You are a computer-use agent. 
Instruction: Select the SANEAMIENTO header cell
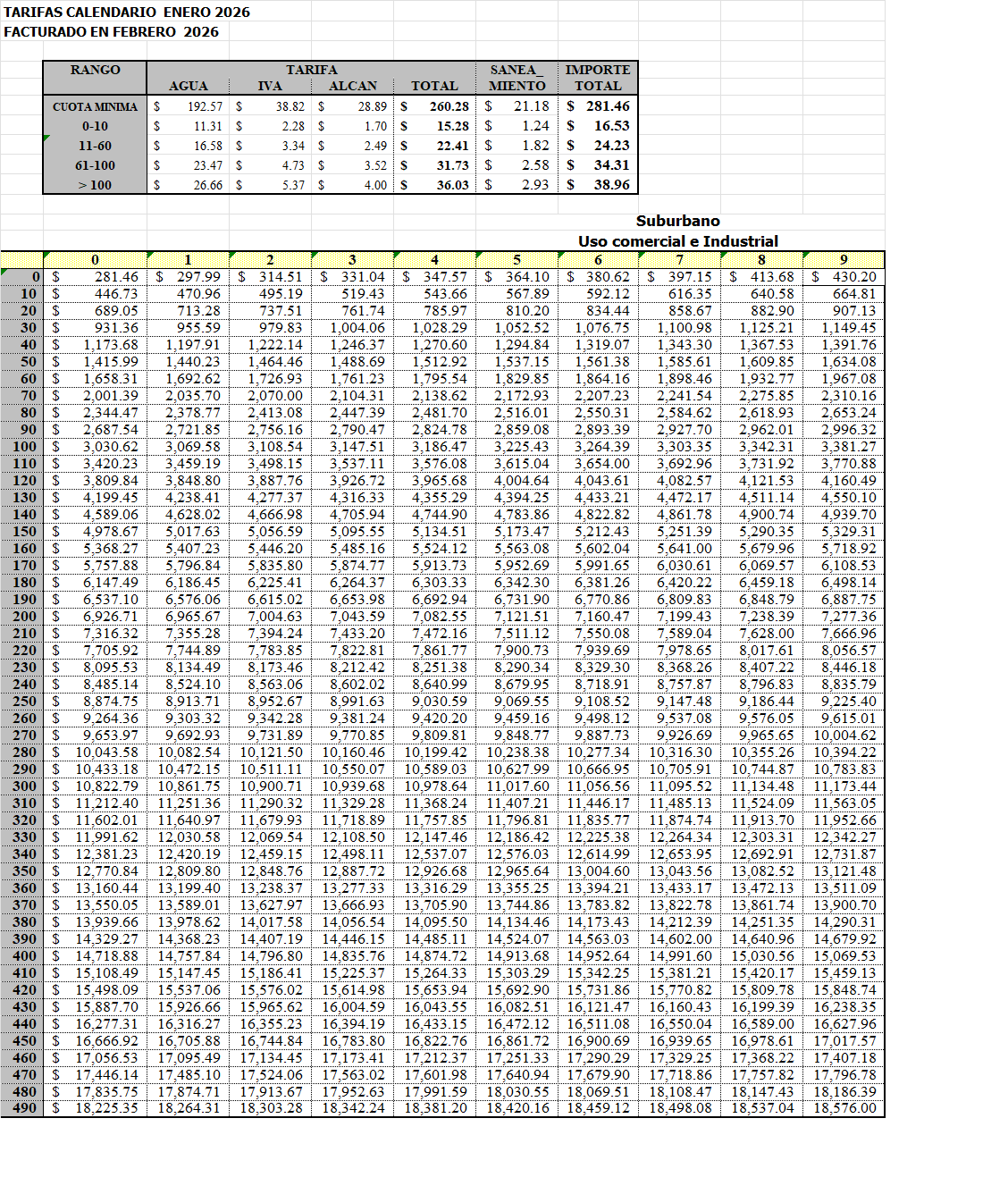[517, 78]
